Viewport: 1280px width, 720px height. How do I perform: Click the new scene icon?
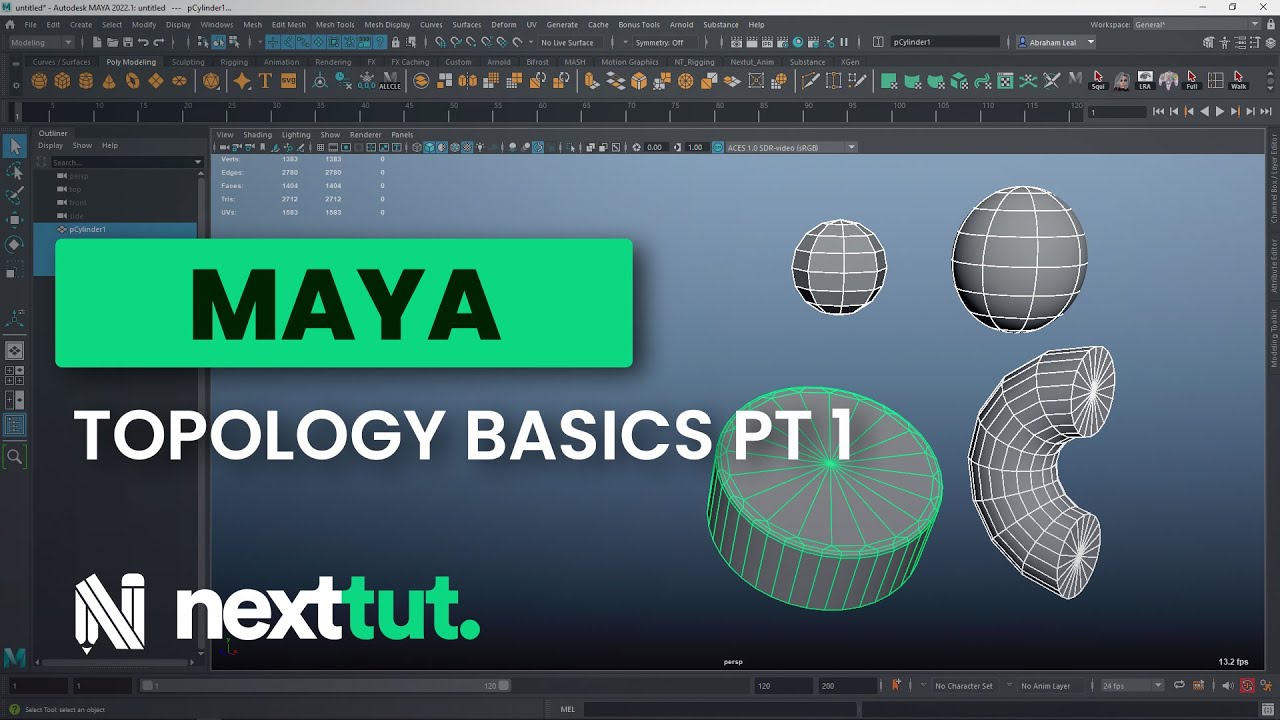click(x=97, y=42)
